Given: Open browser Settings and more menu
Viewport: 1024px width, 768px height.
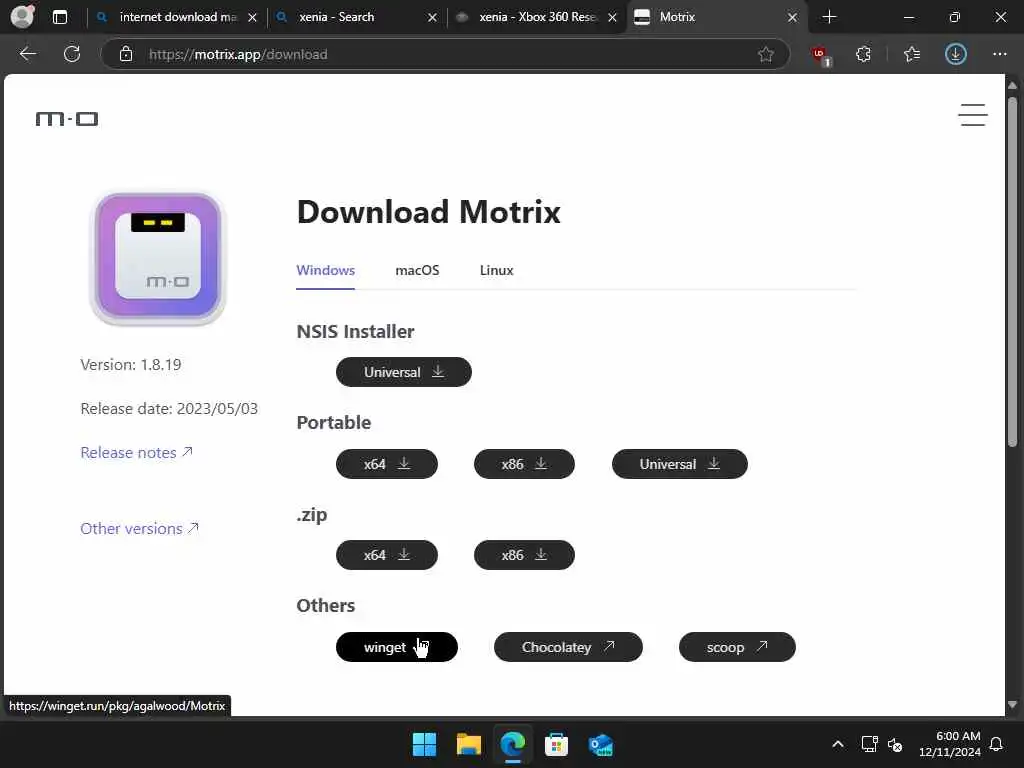Looking at the screenshot, I should click(999, 54).
